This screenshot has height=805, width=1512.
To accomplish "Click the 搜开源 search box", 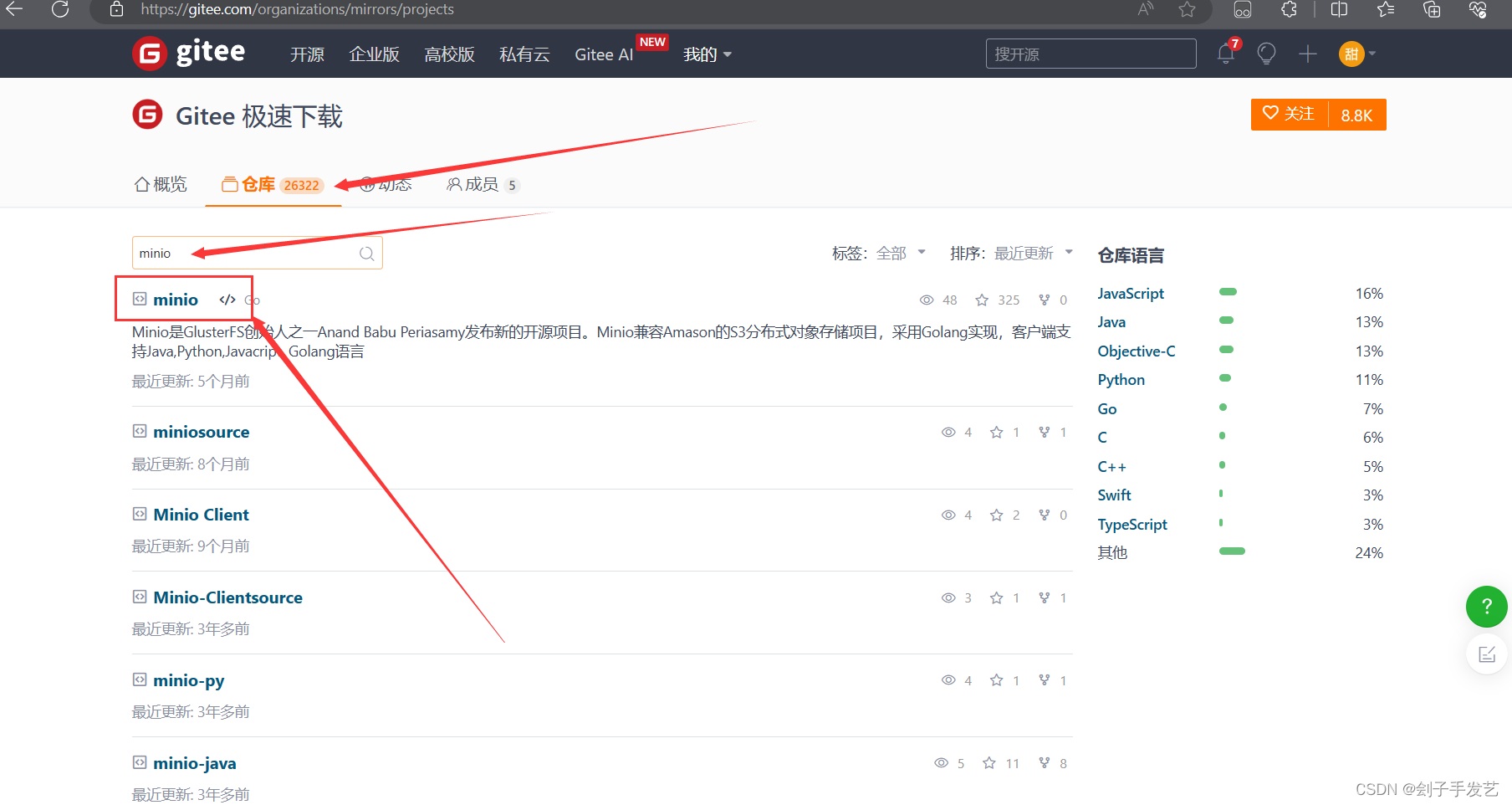I will (1091, 54).
